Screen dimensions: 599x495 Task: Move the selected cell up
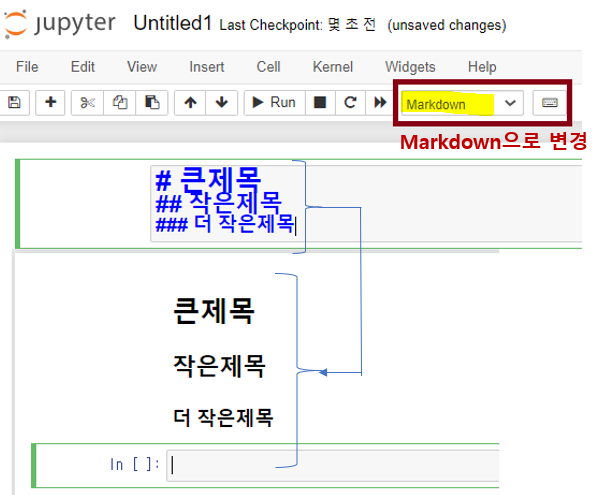tap(190, 102)
